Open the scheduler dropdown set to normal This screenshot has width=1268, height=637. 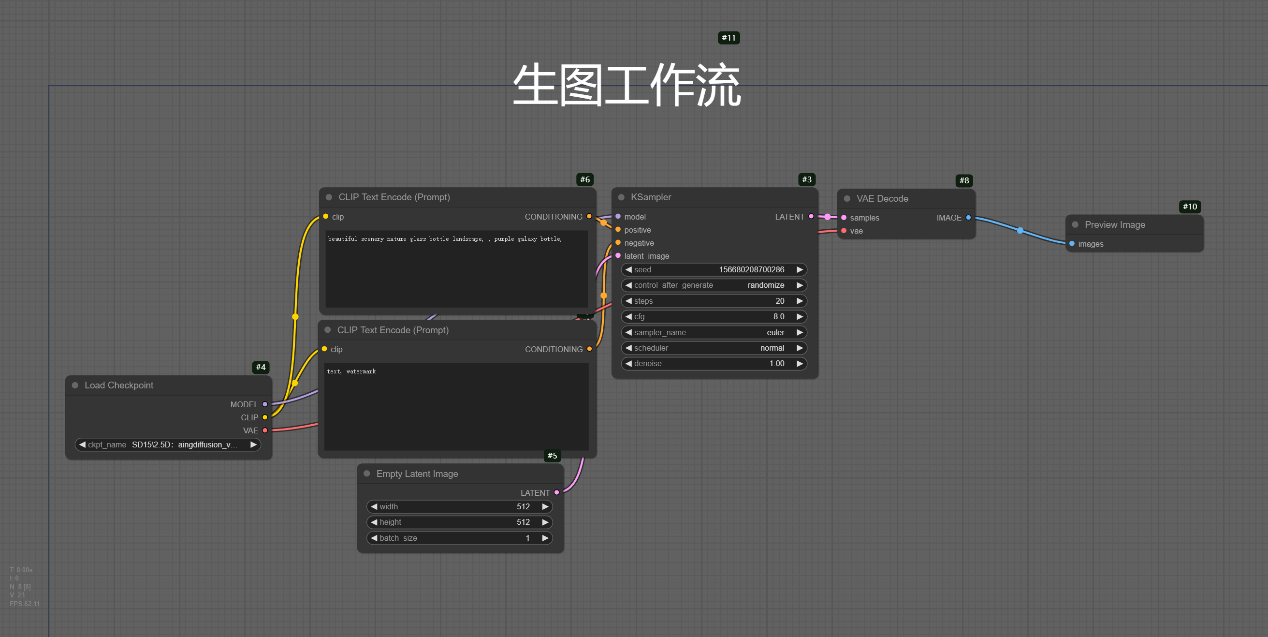pyautogui.click(x=714, y=348)
